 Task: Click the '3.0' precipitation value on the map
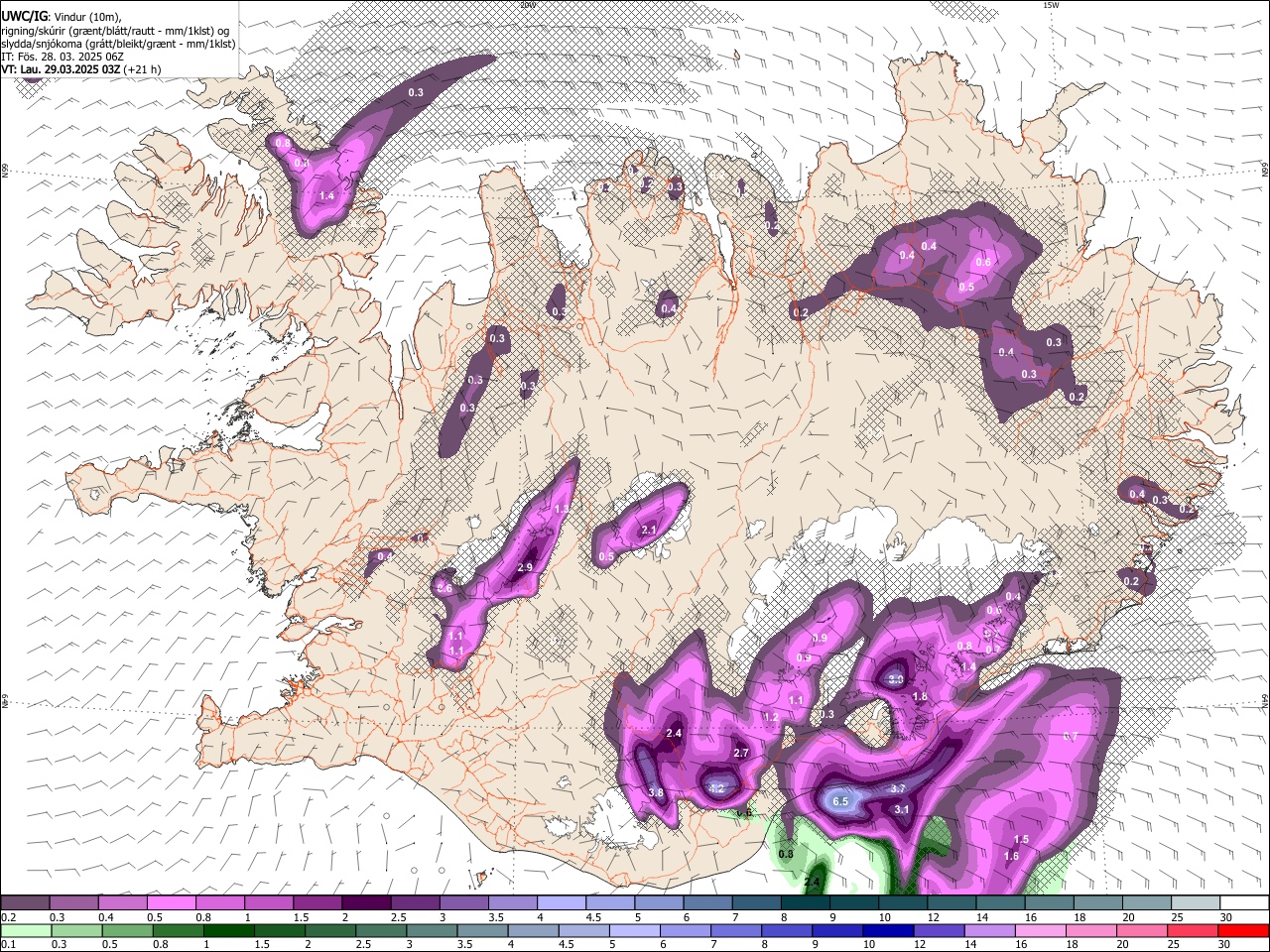(895, 679)
